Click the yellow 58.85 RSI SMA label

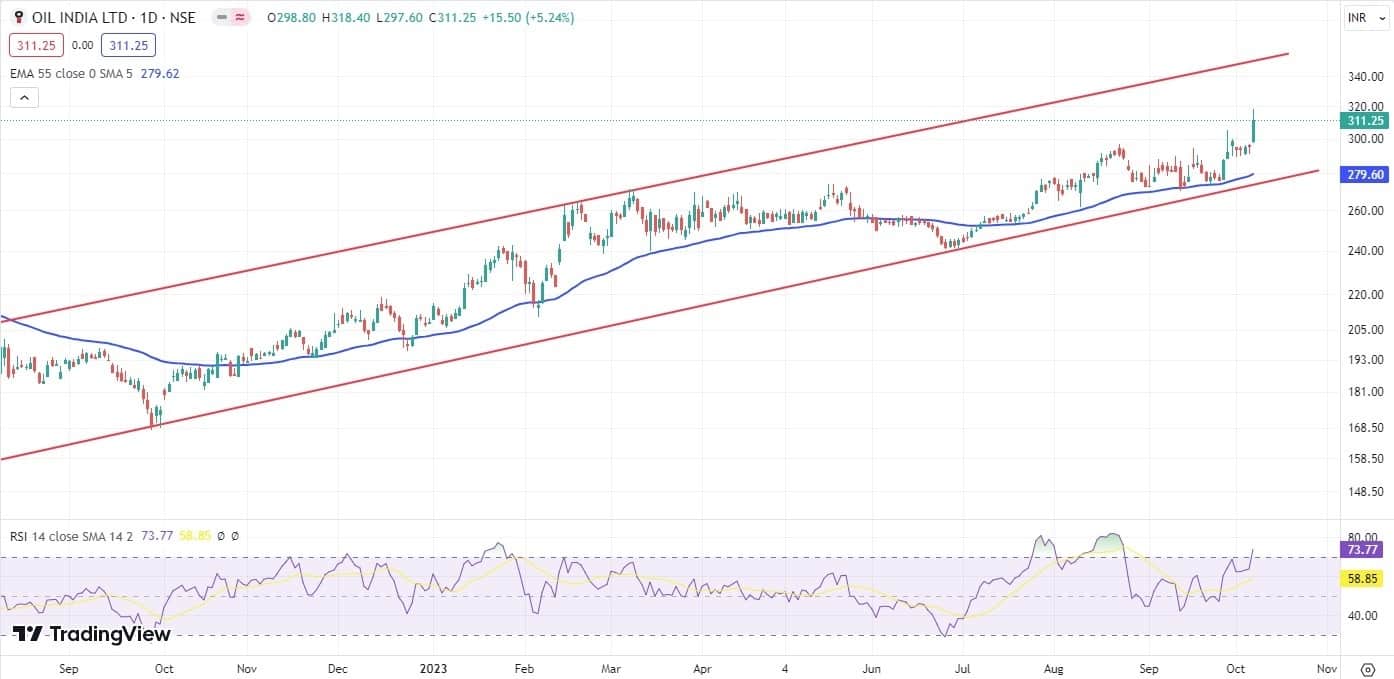1365,578
